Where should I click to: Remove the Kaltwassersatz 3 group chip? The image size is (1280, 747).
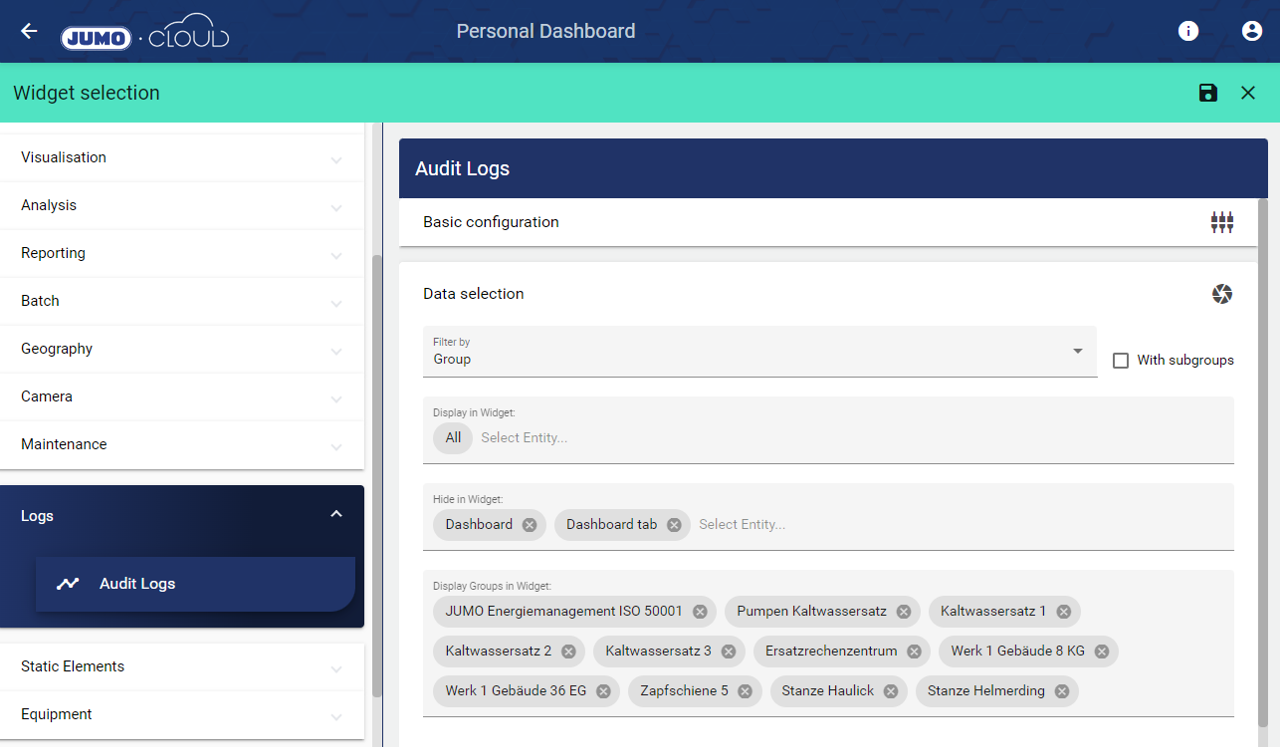pos(728,651)
